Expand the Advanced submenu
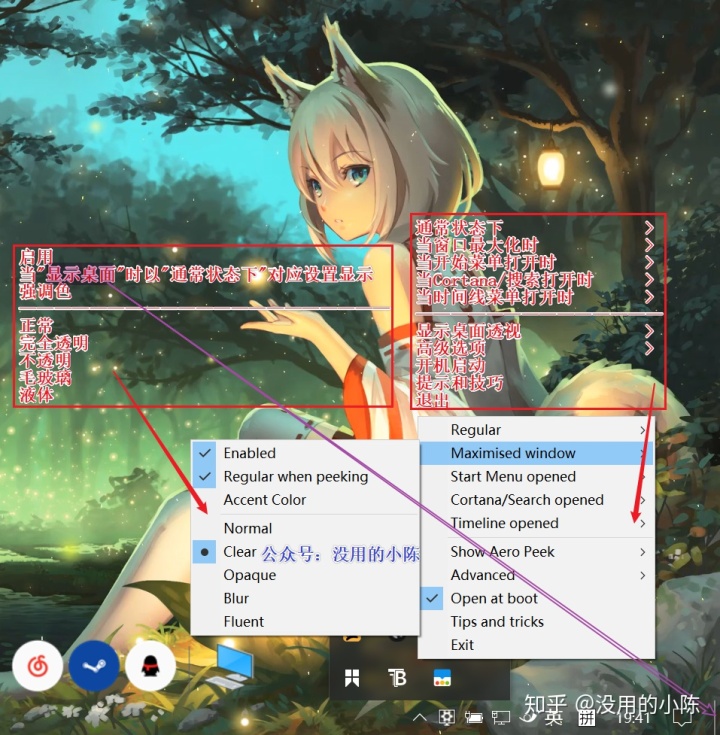The image size is (720, 735). point(536,575)
